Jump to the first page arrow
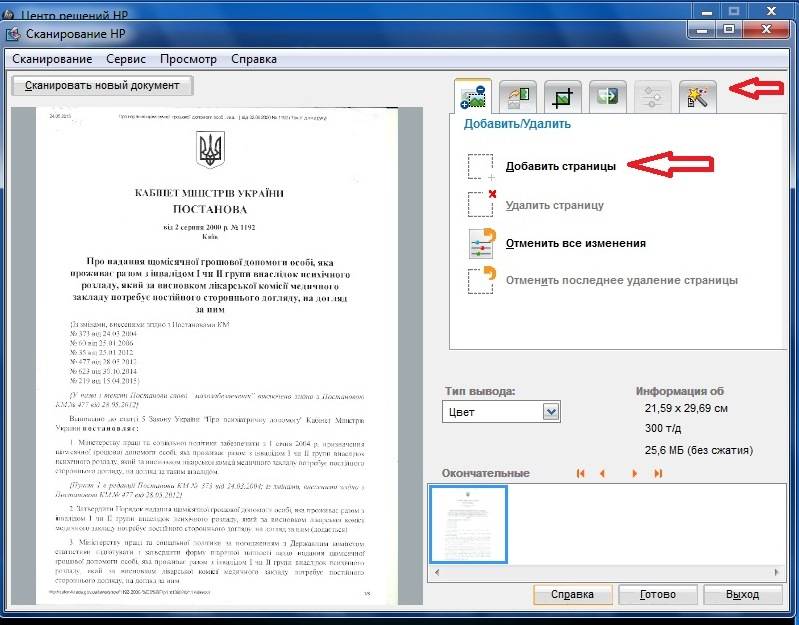This screenshot has width=799, height=625. point(581,473)
